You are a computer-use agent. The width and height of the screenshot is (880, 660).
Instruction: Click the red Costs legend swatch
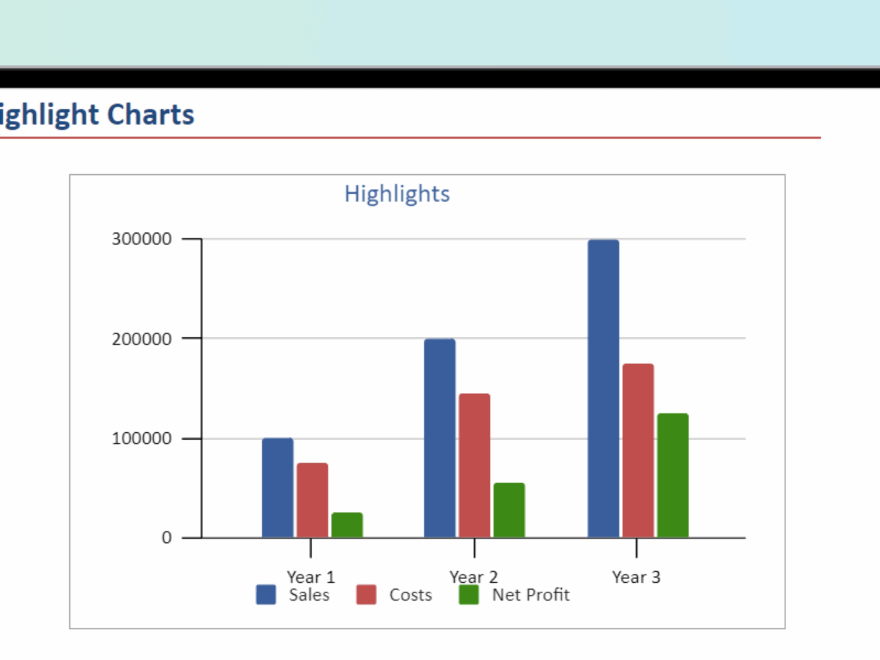[366, 595]
